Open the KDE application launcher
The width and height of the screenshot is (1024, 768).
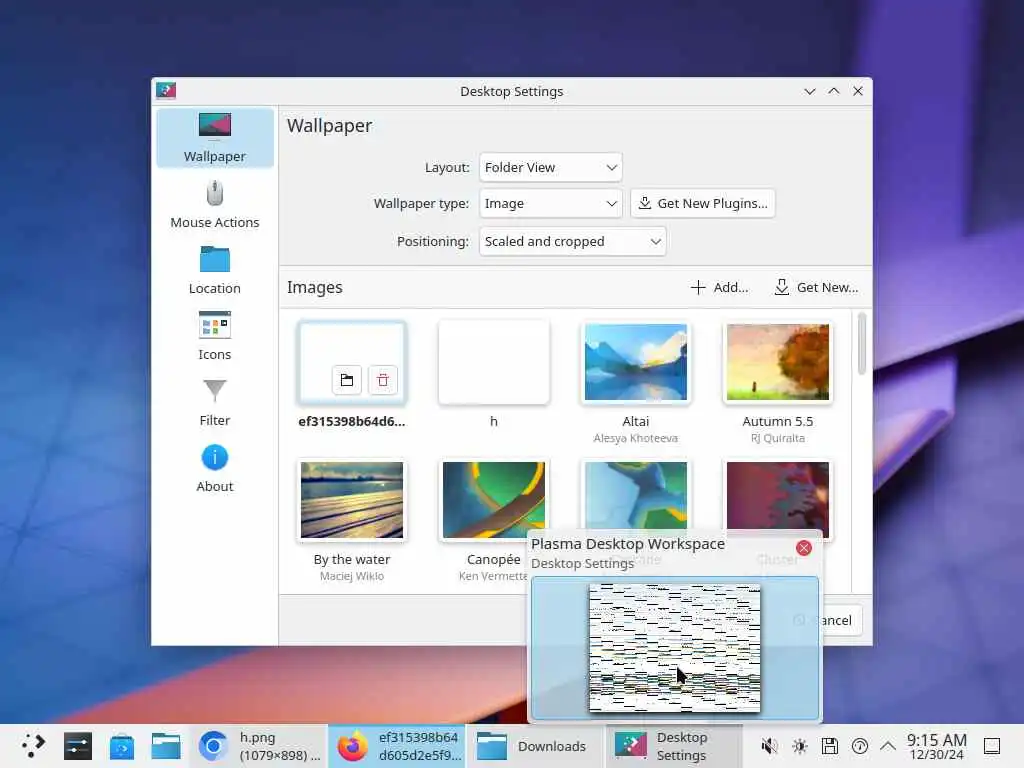coord(33,746)
